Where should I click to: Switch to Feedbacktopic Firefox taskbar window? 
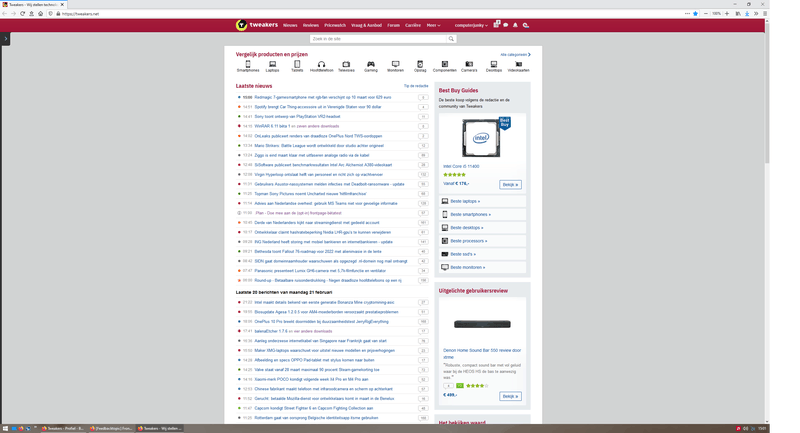pos(110,428)
